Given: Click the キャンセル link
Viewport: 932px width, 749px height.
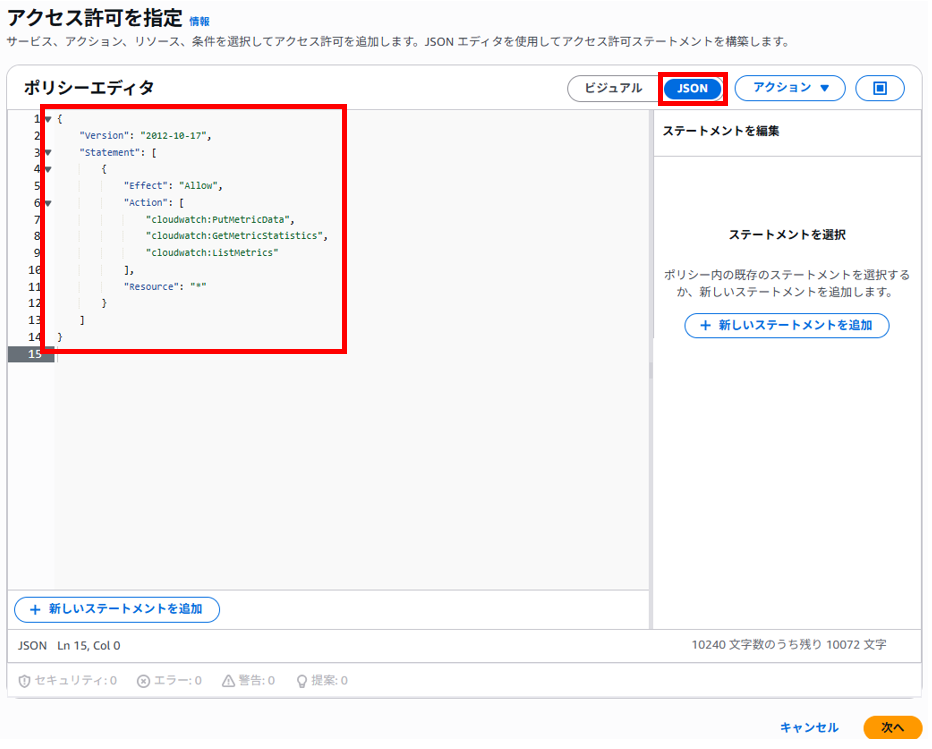Looking at the screenshot, I should pos(809,728).
